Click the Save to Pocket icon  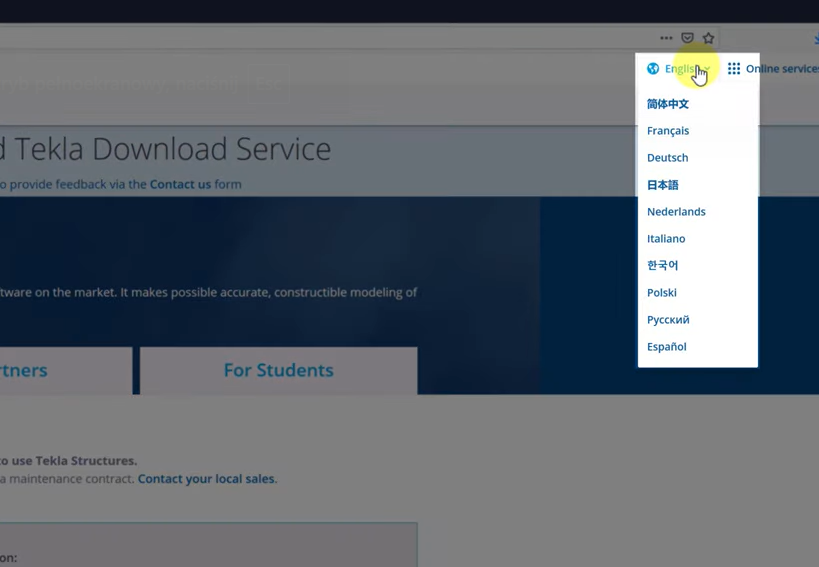687,38
